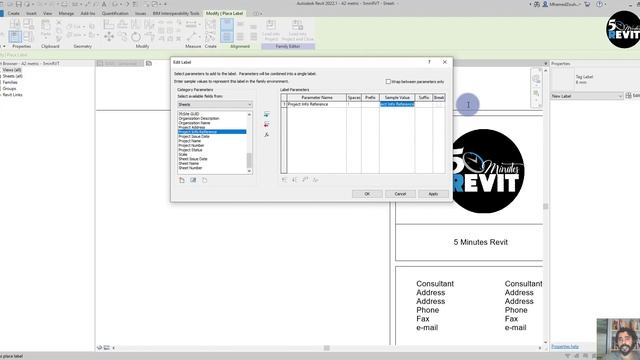640x360 pixels.
Task: Select Project Status in the fields list
Action: 190,150
